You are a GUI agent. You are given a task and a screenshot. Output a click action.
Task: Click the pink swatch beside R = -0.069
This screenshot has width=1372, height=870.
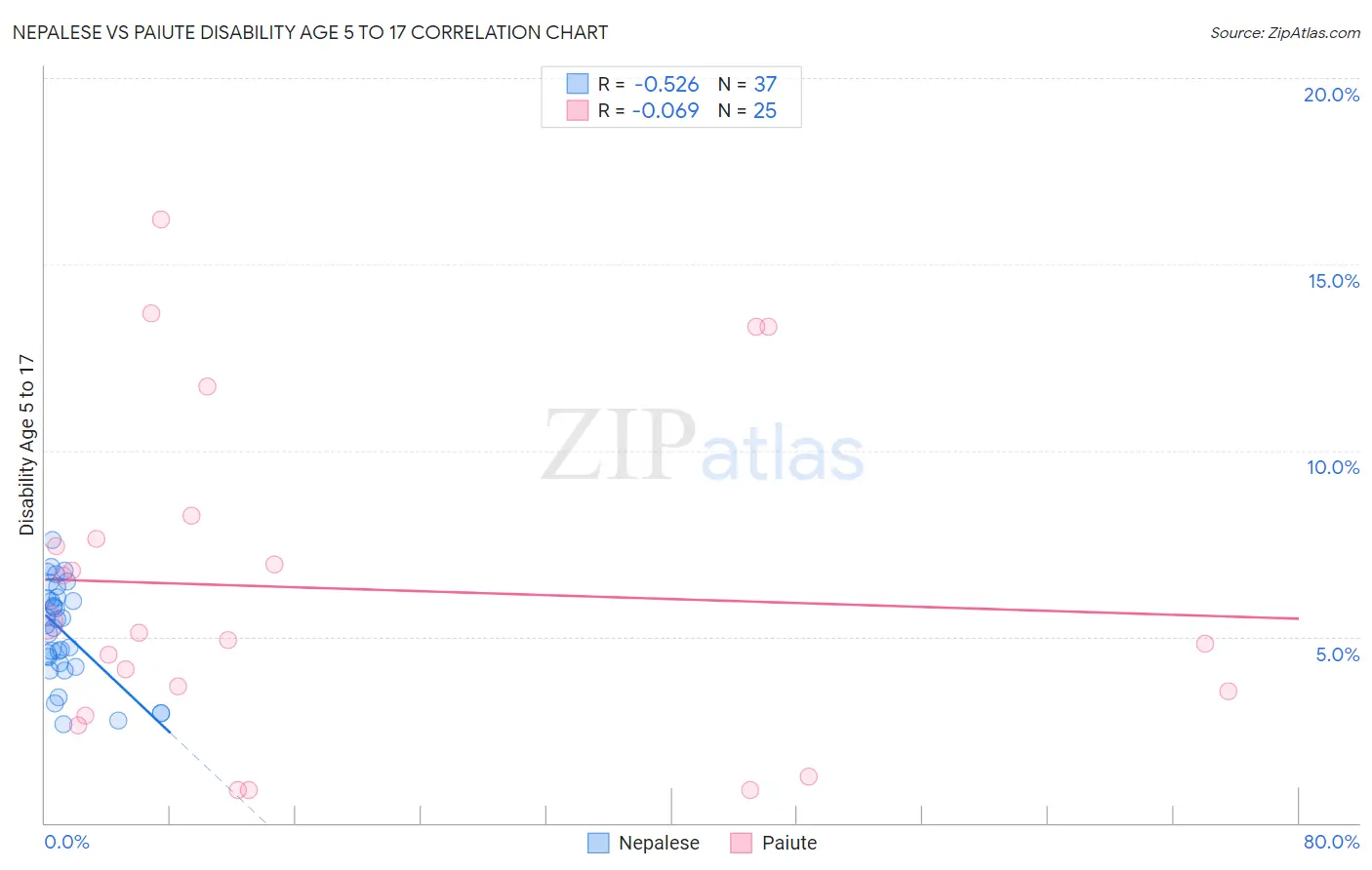578,110
